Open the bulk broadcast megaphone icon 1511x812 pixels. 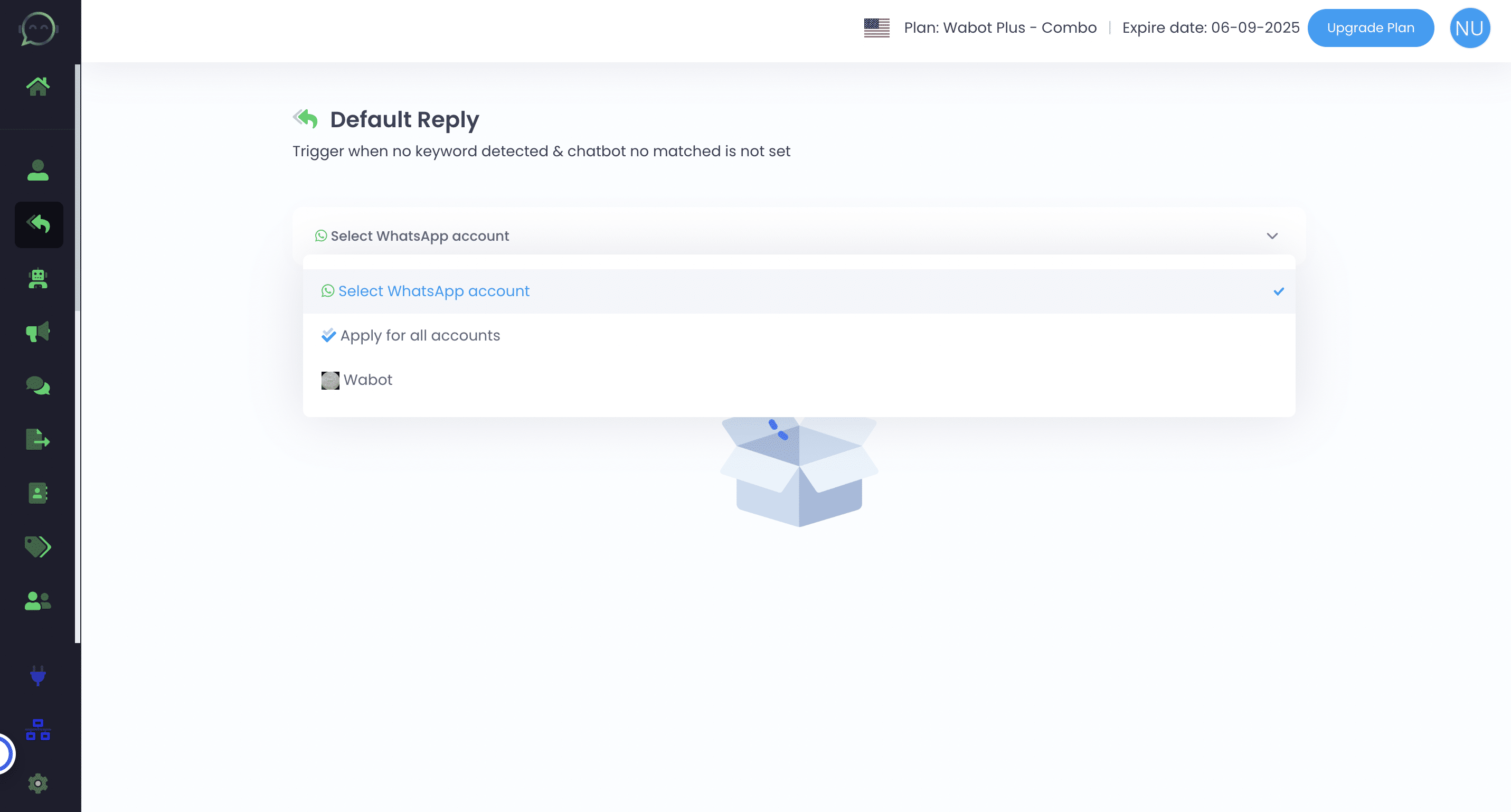(38, 332)
